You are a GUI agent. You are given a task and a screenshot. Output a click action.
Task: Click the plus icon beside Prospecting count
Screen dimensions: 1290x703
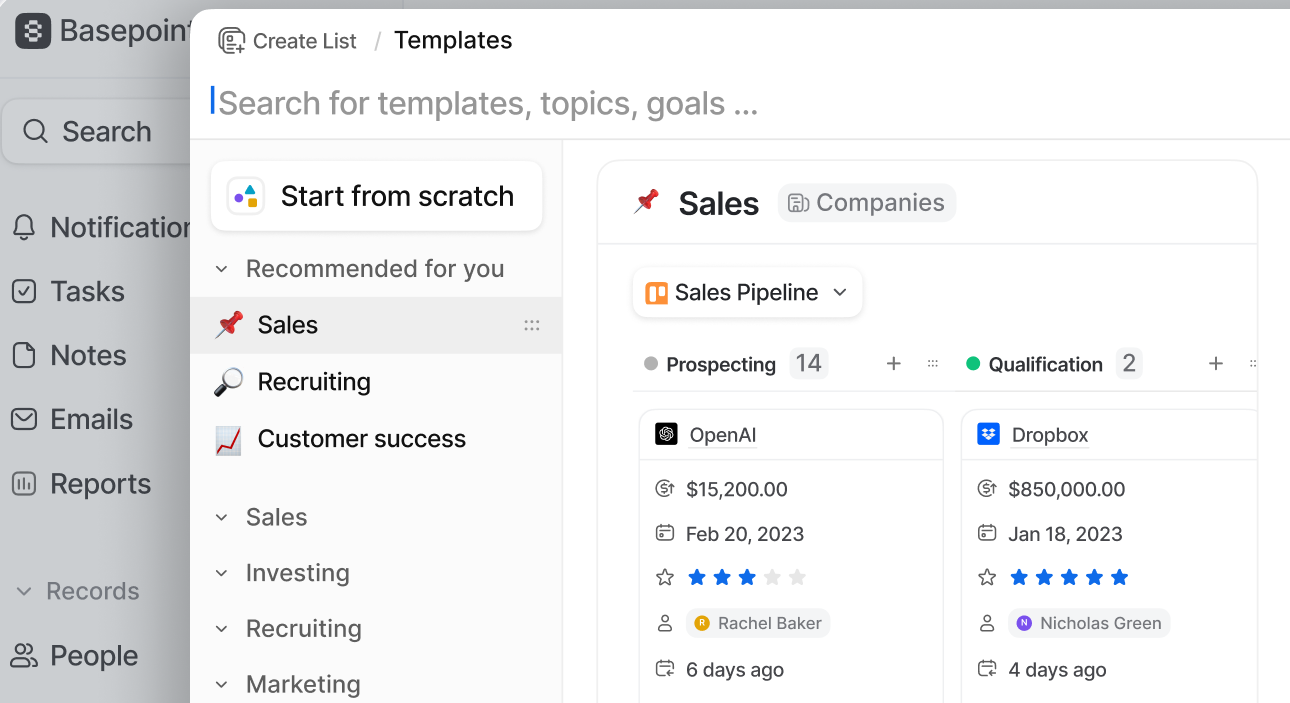[894, 364]
